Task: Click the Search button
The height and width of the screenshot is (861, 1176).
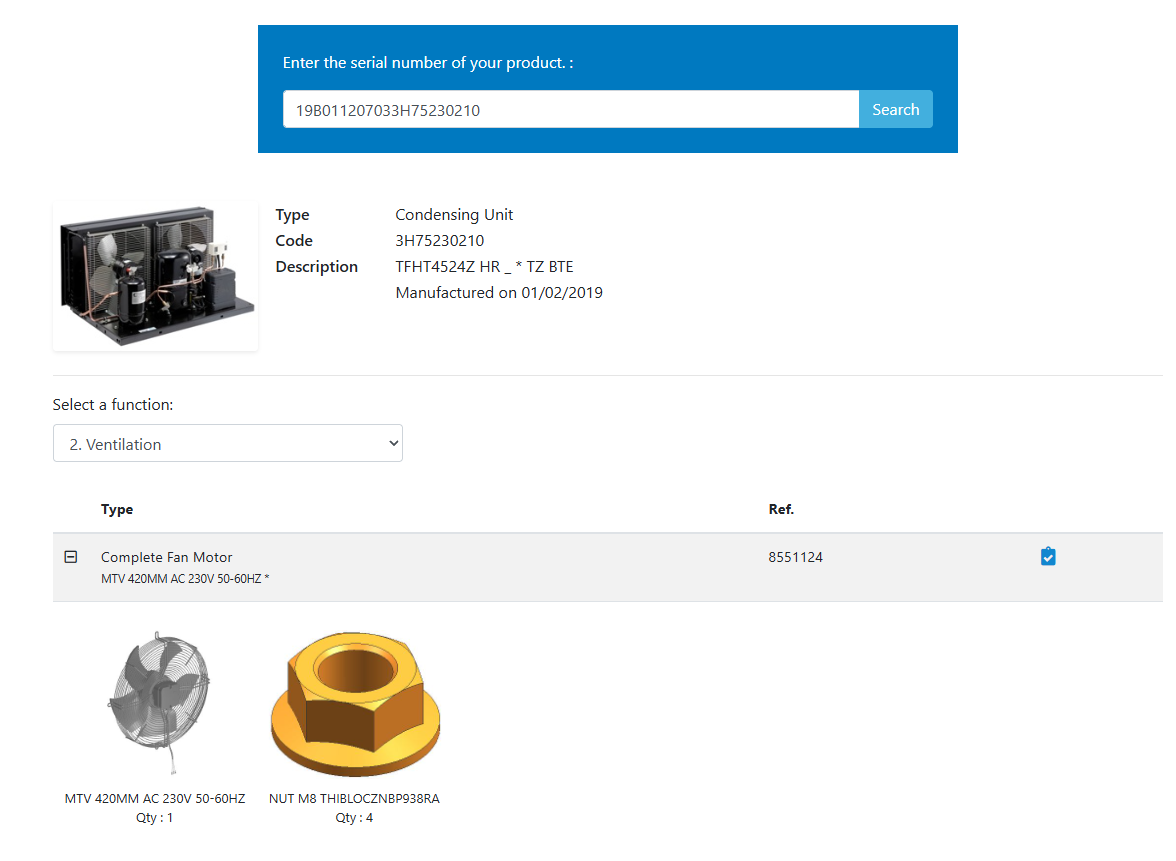Action: point(896,110)
